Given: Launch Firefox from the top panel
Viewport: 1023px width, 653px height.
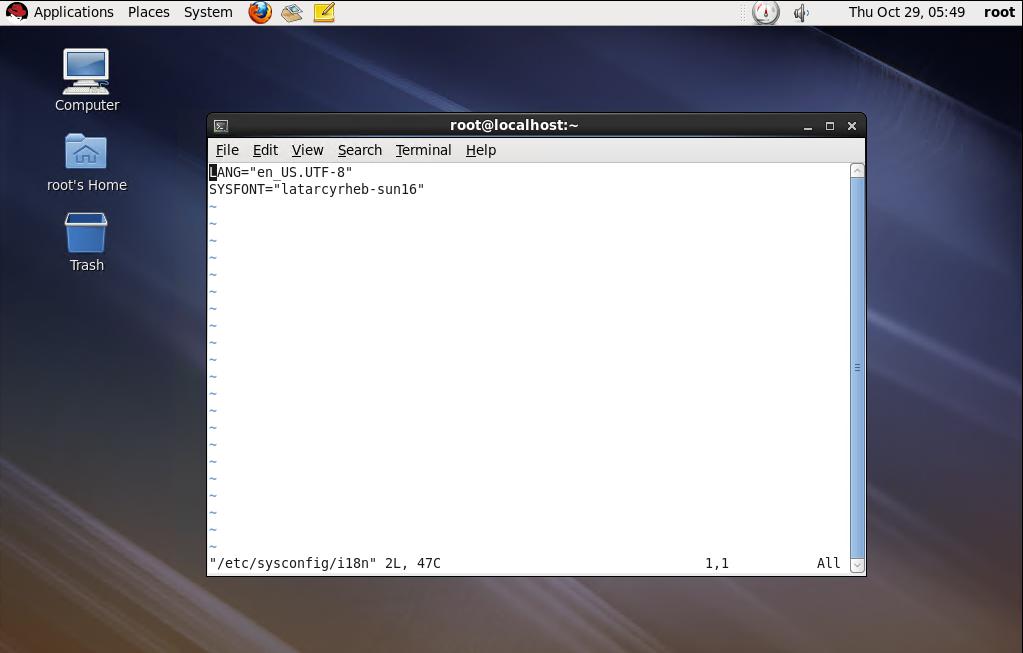Looking at the screenshot, I should pyautogui.click(x=260, y=12).
